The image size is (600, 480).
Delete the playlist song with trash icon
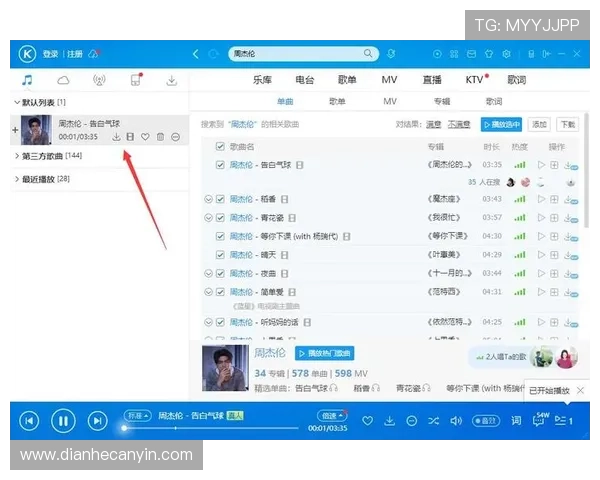pos(160,137)
